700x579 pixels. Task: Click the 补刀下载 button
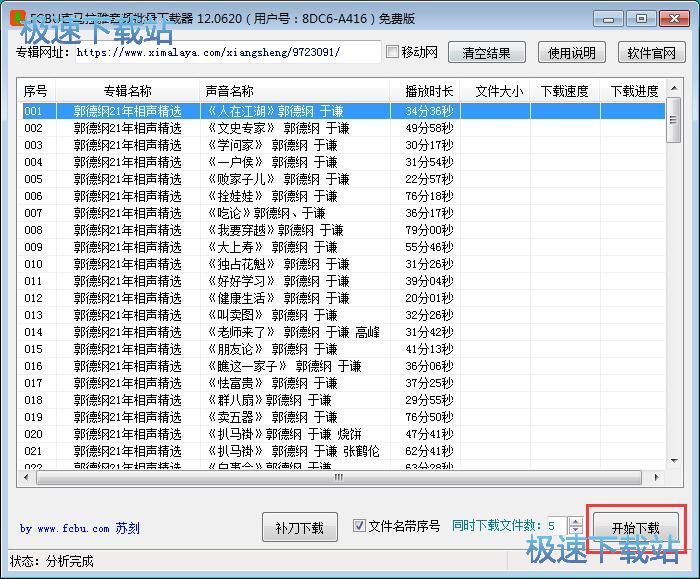(300, 527)
